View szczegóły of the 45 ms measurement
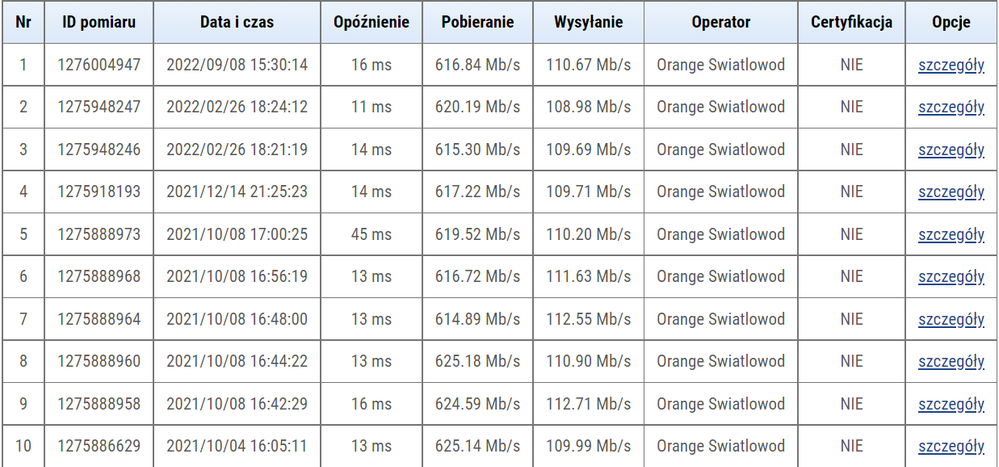This screenshot has width=999, height=467. [951, 234]
